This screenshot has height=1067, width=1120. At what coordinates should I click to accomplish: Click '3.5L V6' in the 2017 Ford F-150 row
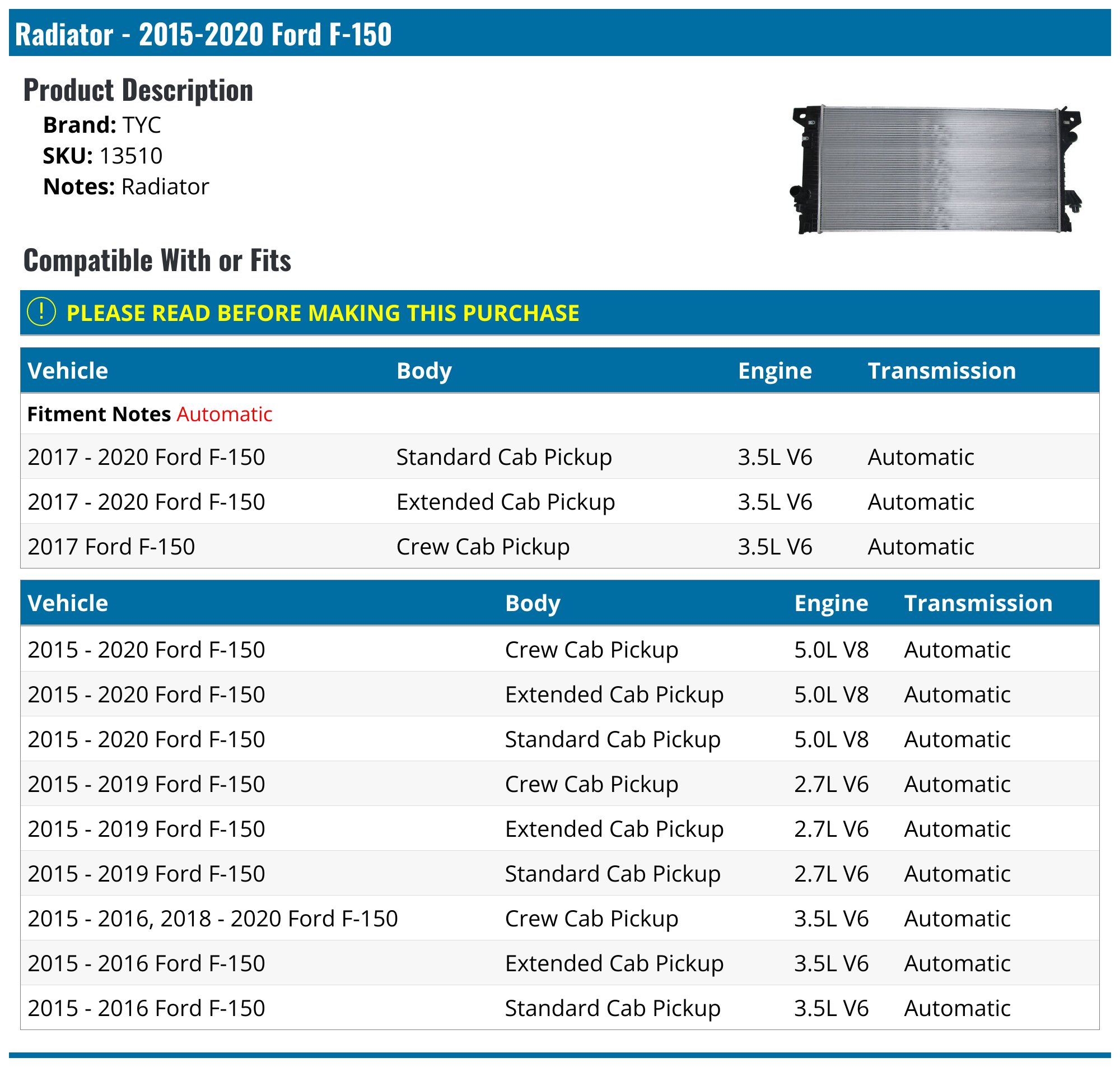(775, 547)
